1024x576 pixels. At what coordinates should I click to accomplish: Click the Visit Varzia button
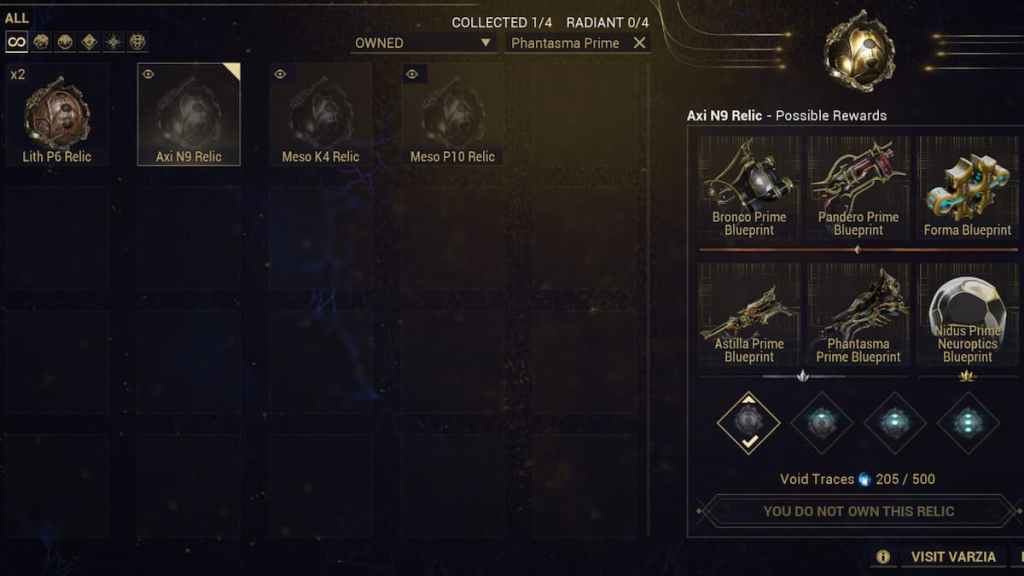[953, 557]
